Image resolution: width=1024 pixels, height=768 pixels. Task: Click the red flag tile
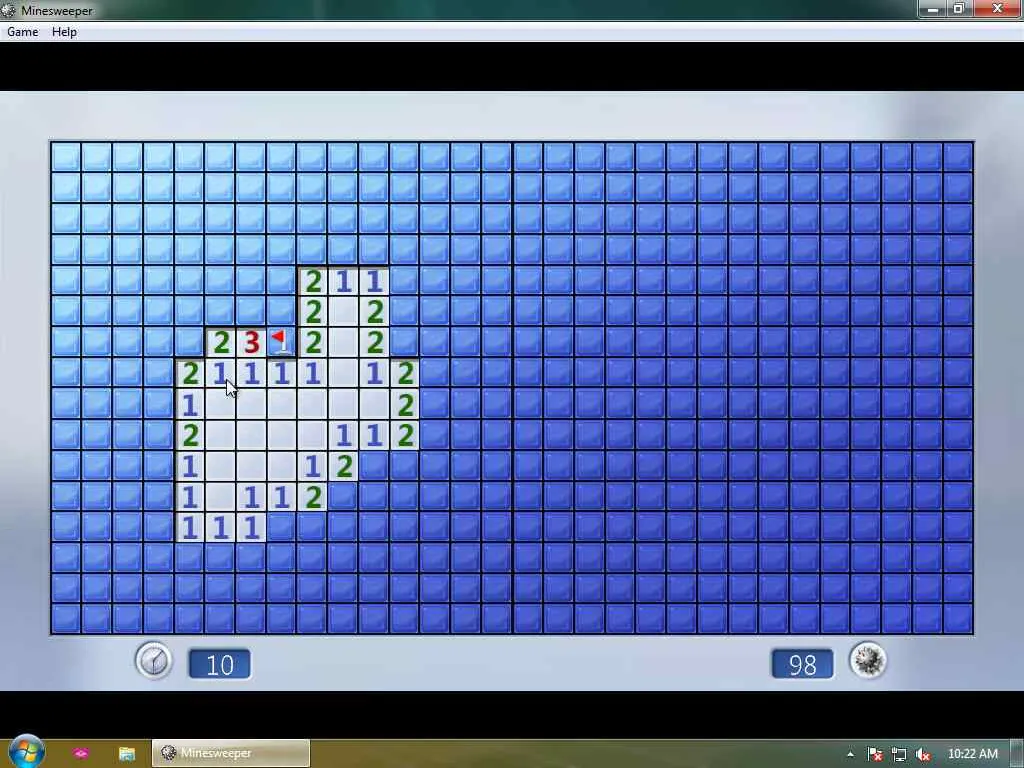pos(281,342)
